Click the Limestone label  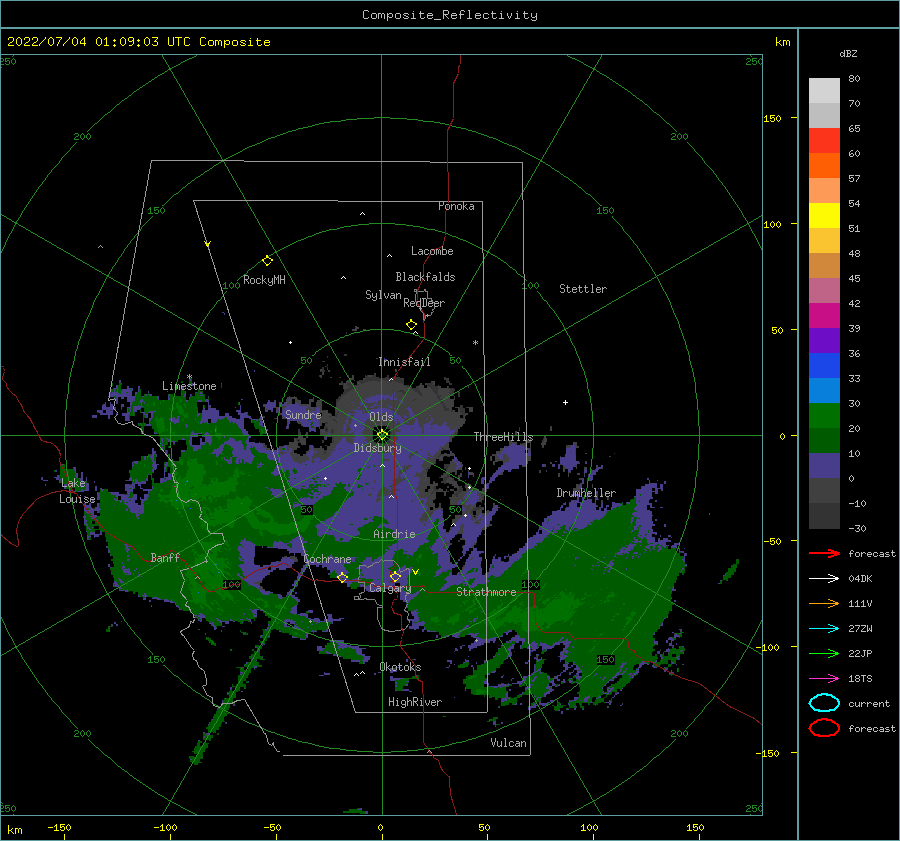point(189,386)
